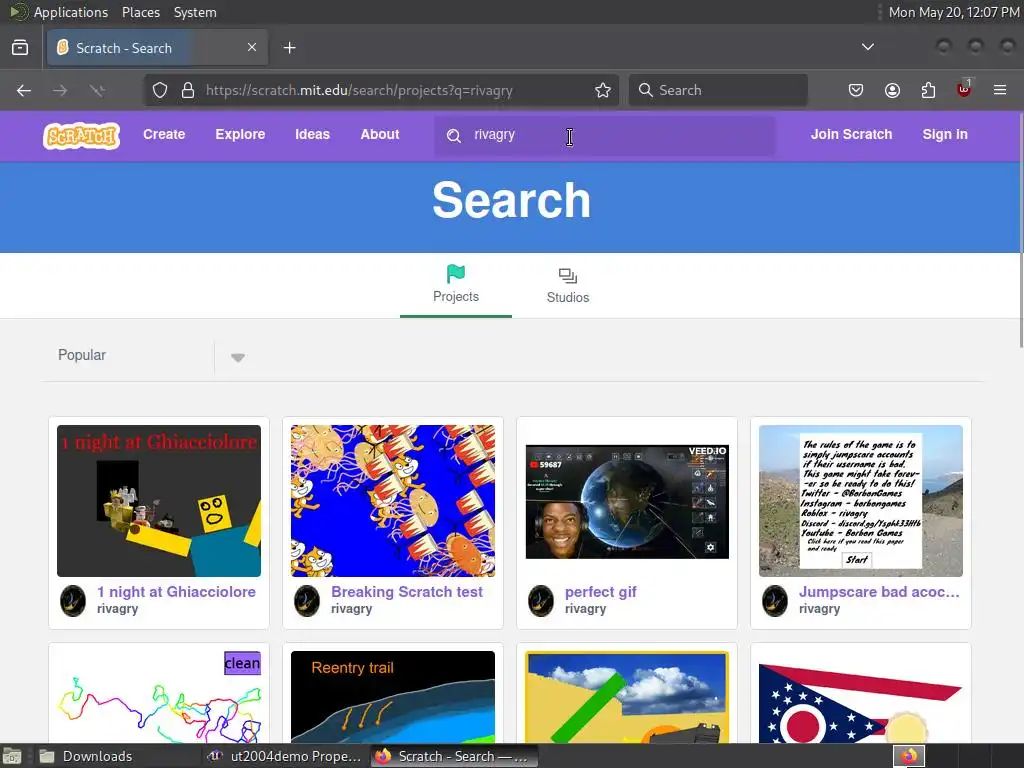Switch to ut2004demo Properties taskbar item
Image resolution: width=1024 pixels, height=768 pixels.
click(x=284, y=756)
